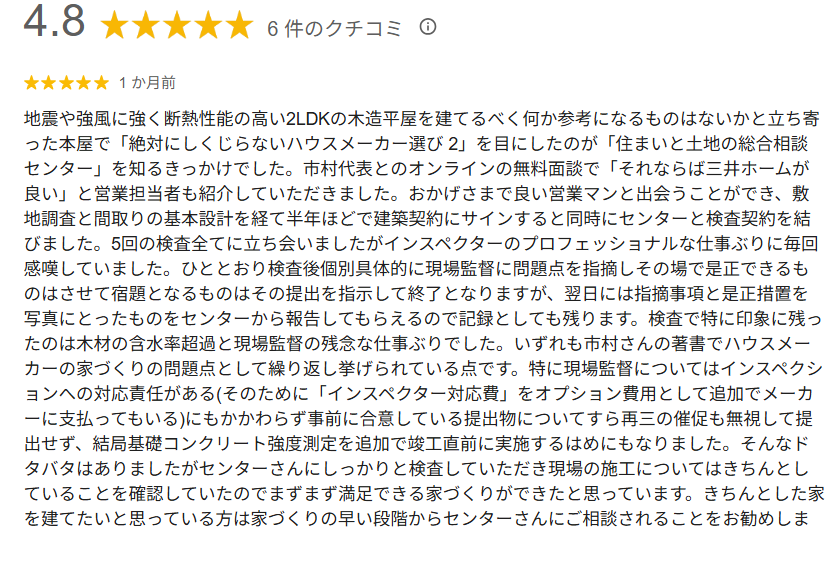The height and width of the screenshot is (572, 839).
Task: Click the first large rating star
Action: coord(116,26)
